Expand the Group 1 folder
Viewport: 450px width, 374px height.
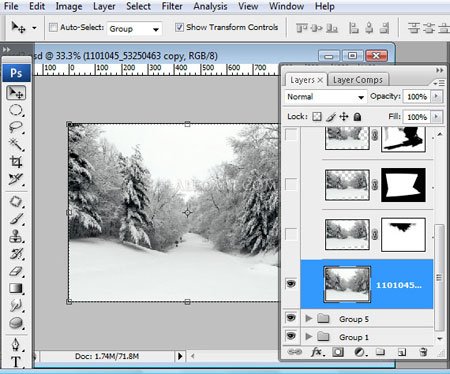click(309, 337)
